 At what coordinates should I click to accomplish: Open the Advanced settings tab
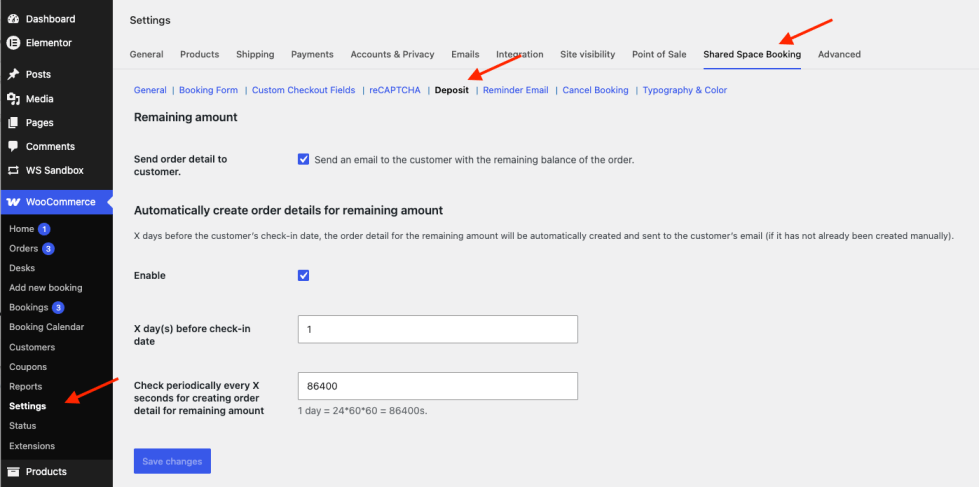coord(839,54)
